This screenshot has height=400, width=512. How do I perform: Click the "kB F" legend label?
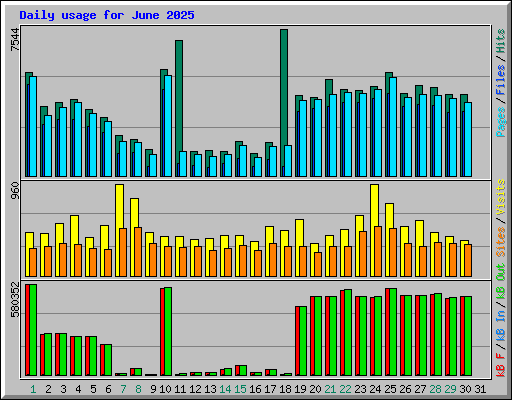[x=500, y=365]
